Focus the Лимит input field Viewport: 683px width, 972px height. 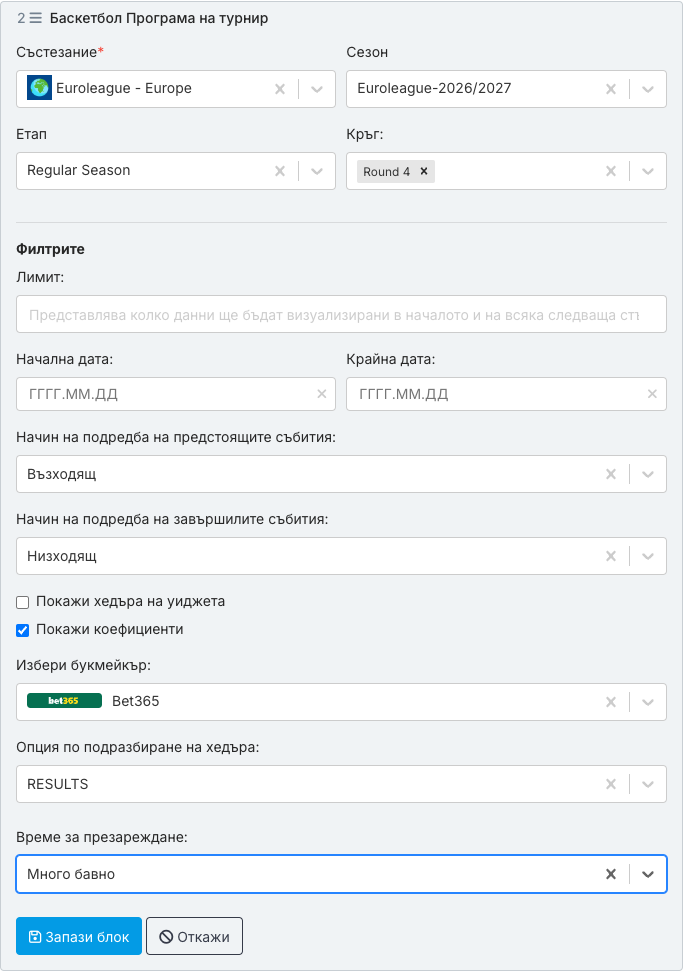(x=342, y=314)
